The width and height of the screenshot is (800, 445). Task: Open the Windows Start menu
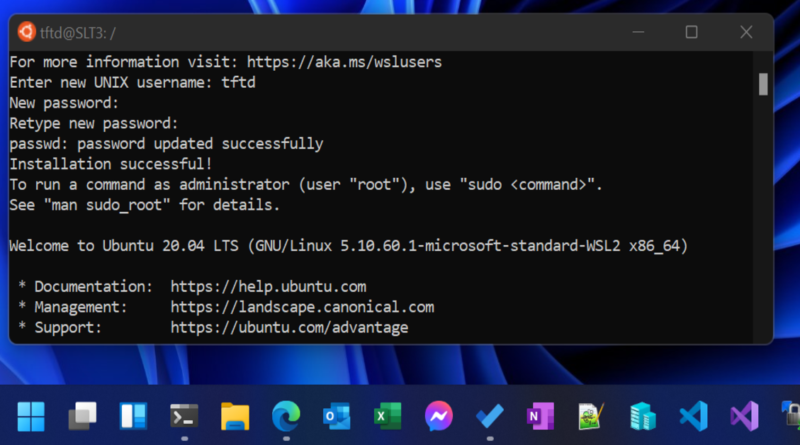point(31,416)
